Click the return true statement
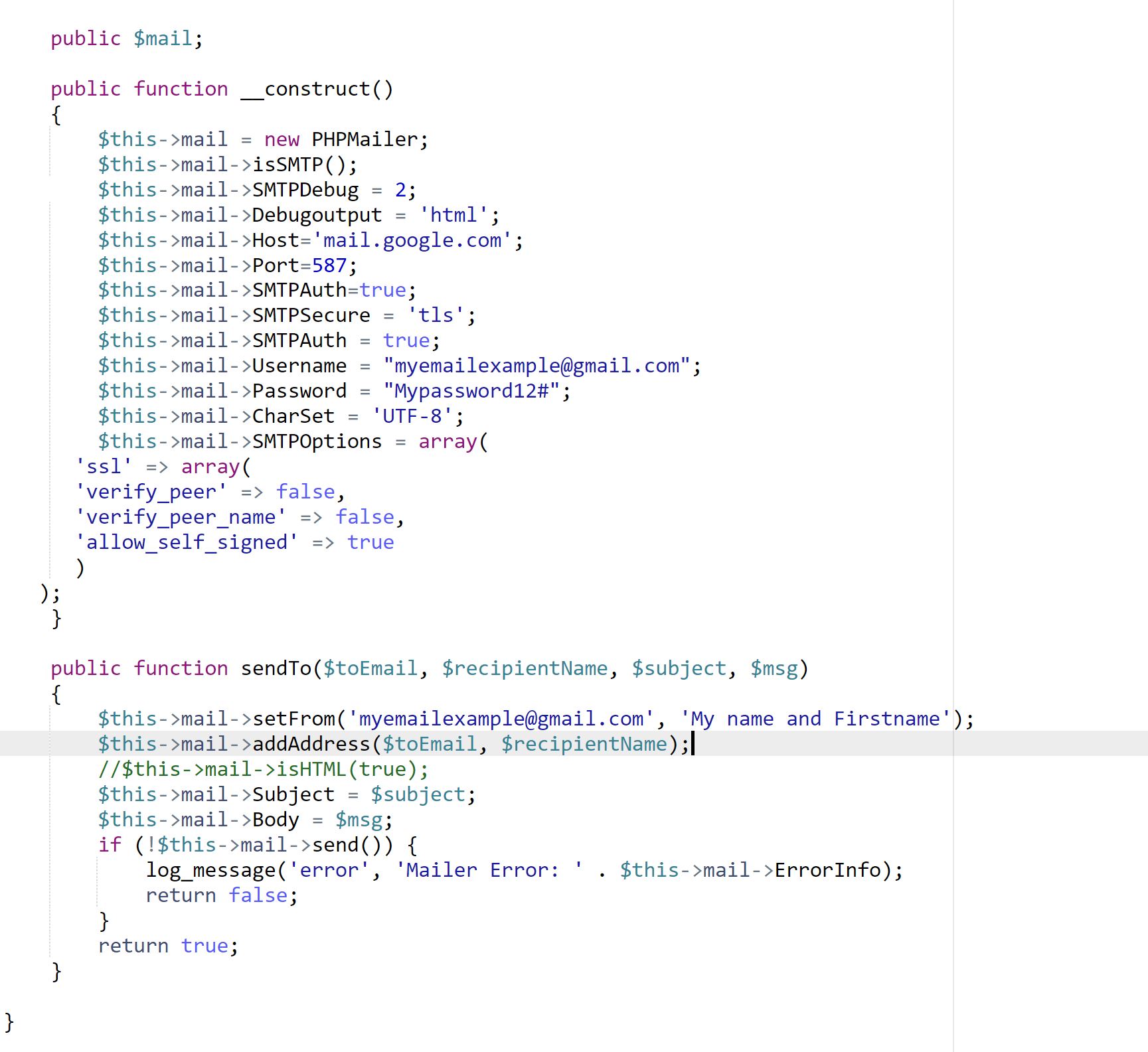 (167, 945)
